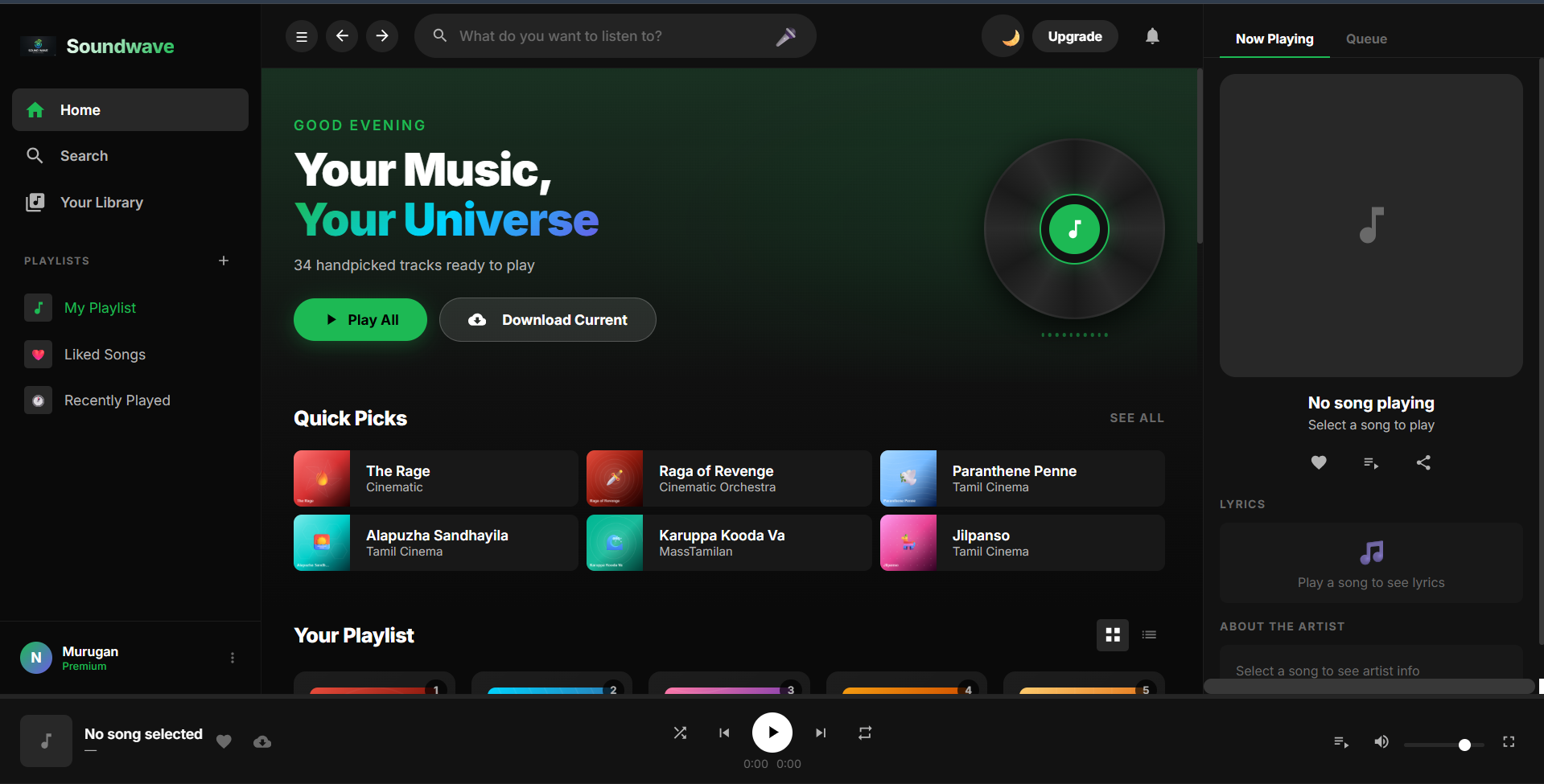Go back with the left arrow button
The width and height of the screenshot is (1544, 784).
pos(342,36)
